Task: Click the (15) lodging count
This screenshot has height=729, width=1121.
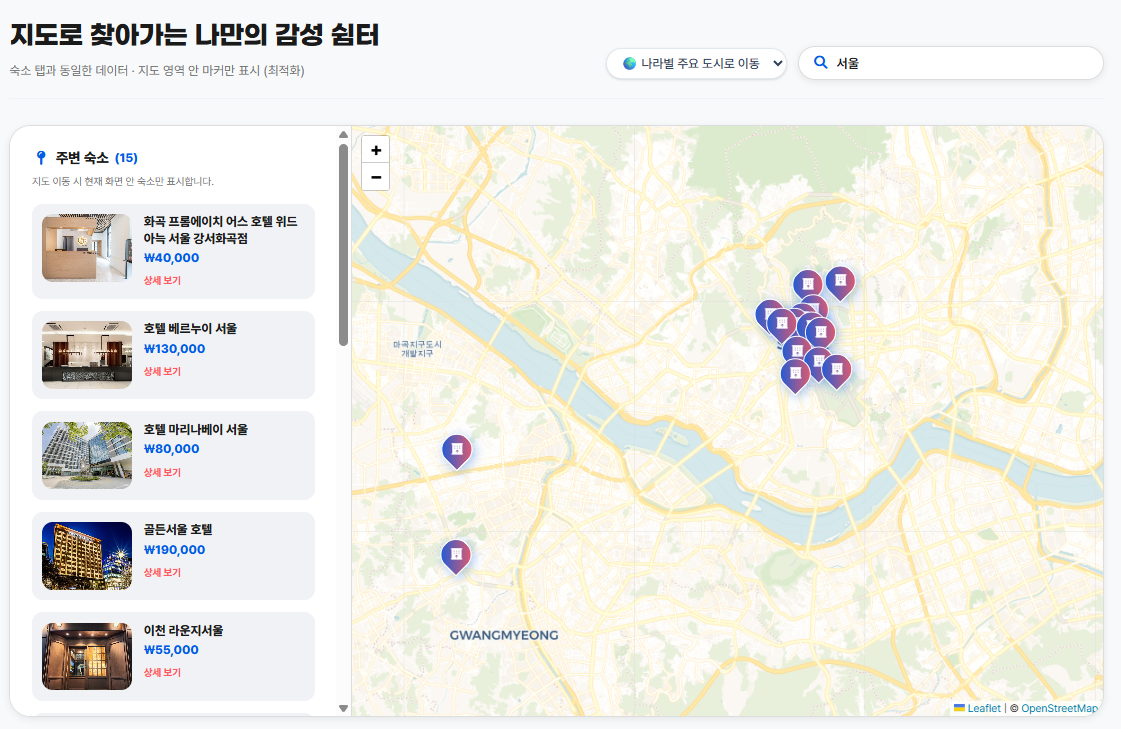Action: pyautogui.click(x=127, y=158)
